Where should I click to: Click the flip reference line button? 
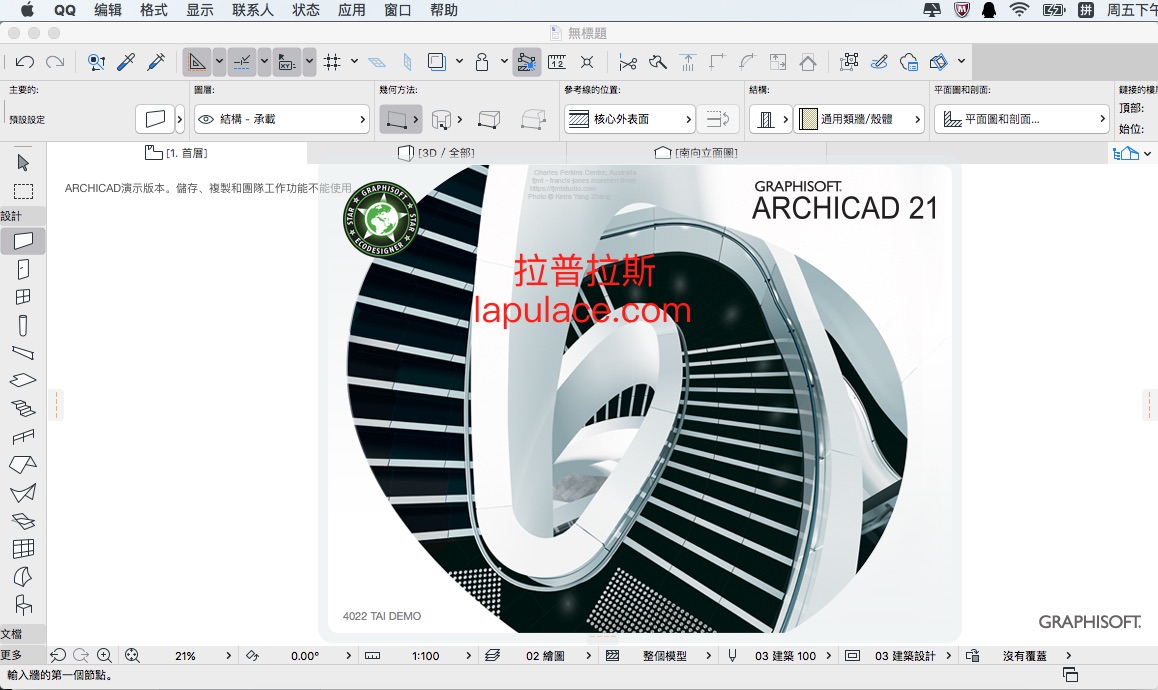coord(716,119)
